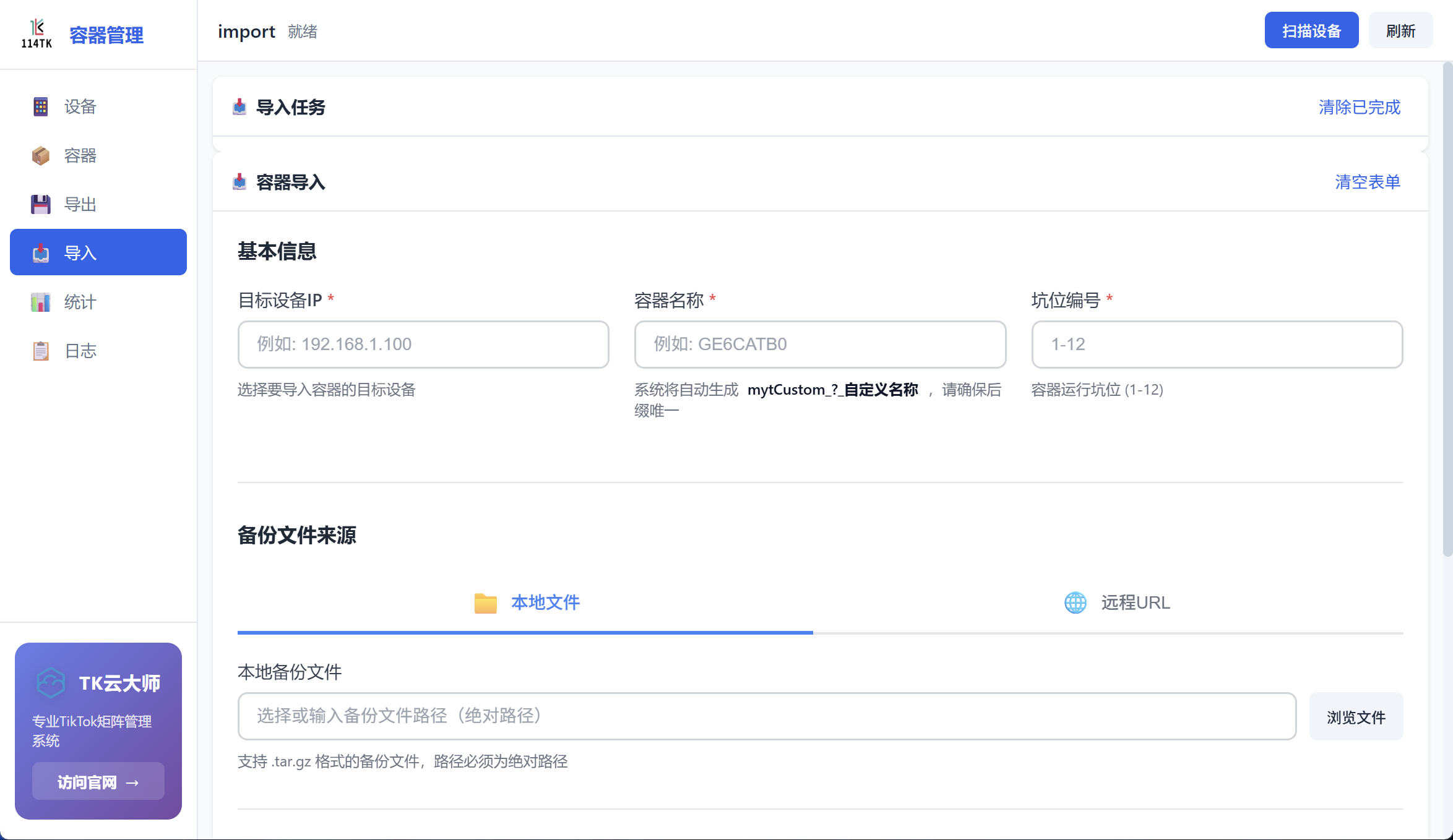Click the yellow folder icon for 本地文件

click(485, 602)
